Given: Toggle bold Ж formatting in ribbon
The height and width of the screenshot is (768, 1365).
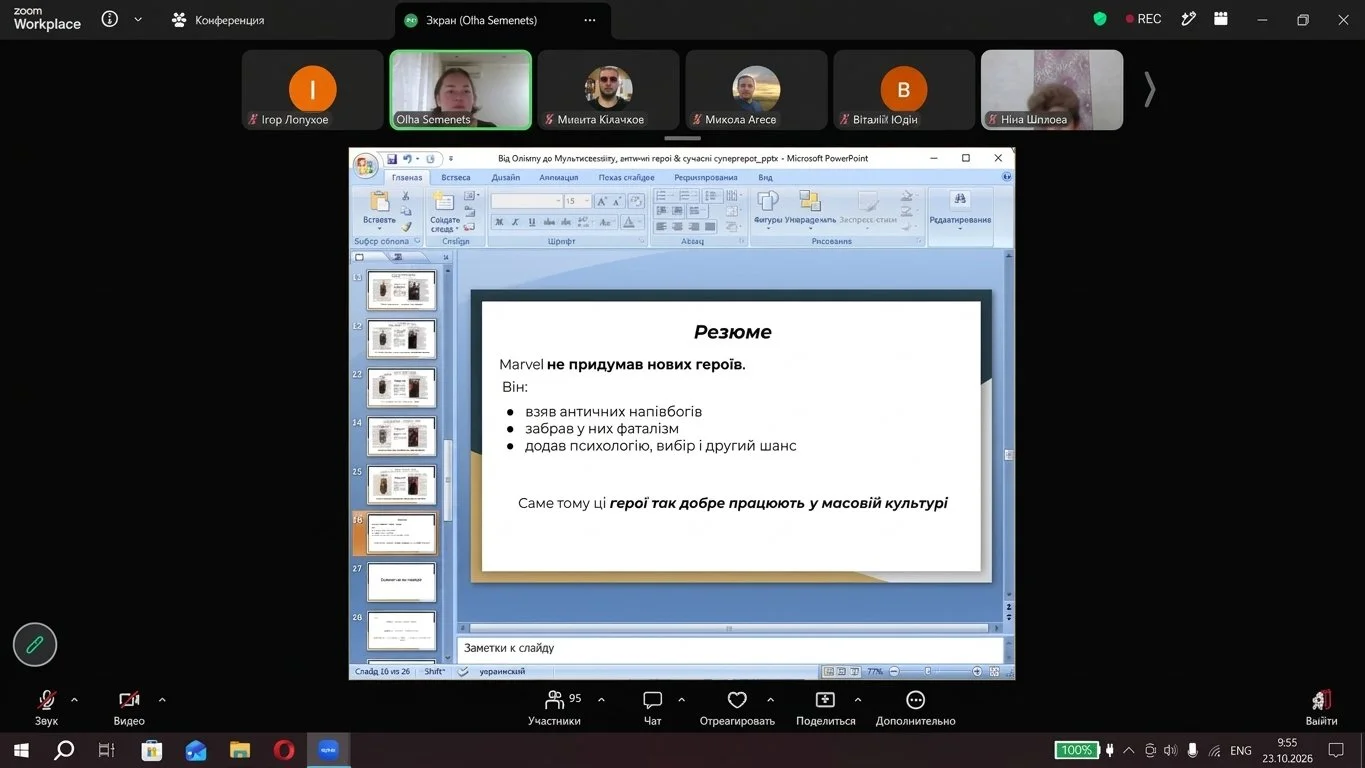Looking at the screenshot, I should [499, 222].
